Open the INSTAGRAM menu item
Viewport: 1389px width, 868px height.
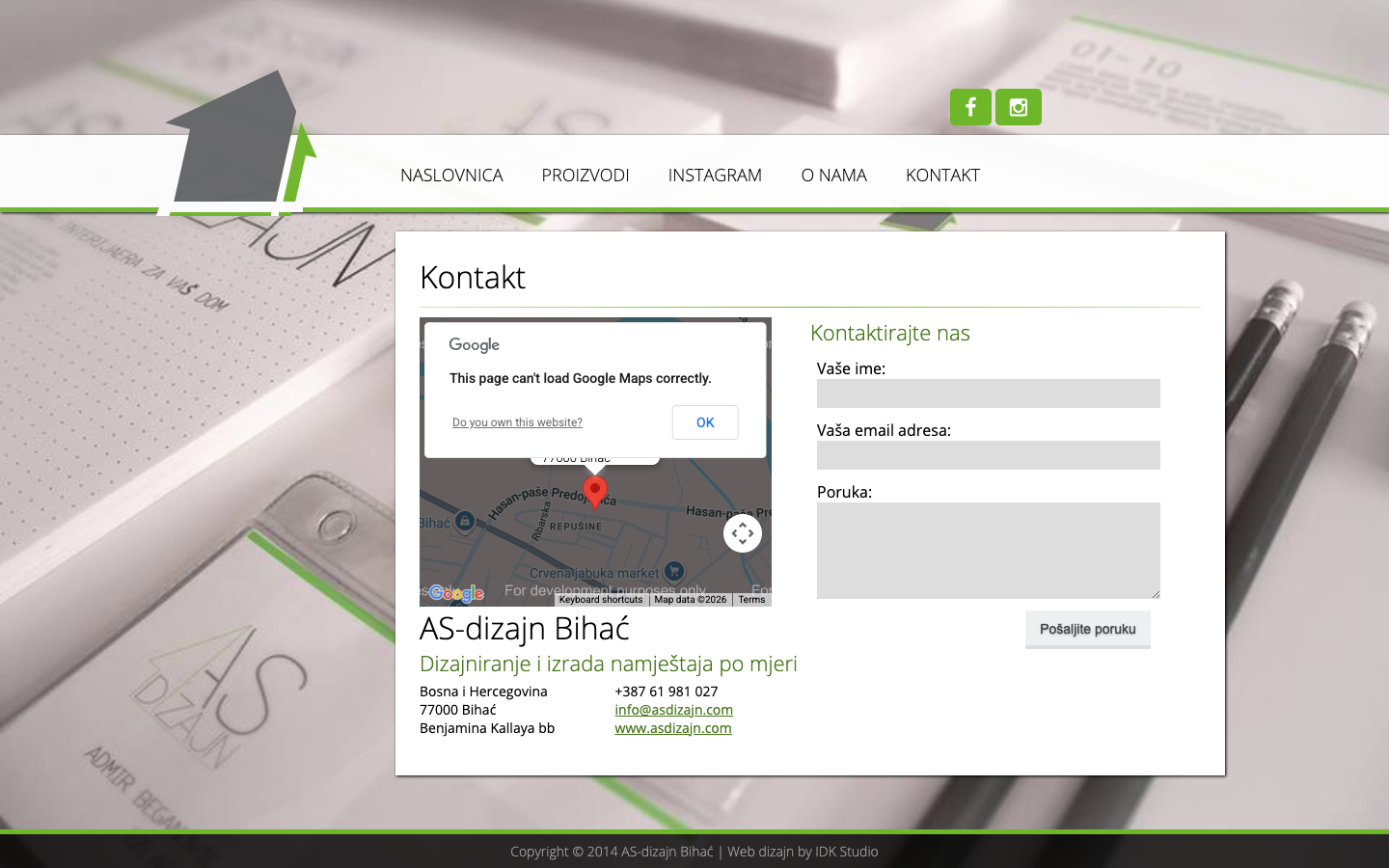[x=715, y=175]
